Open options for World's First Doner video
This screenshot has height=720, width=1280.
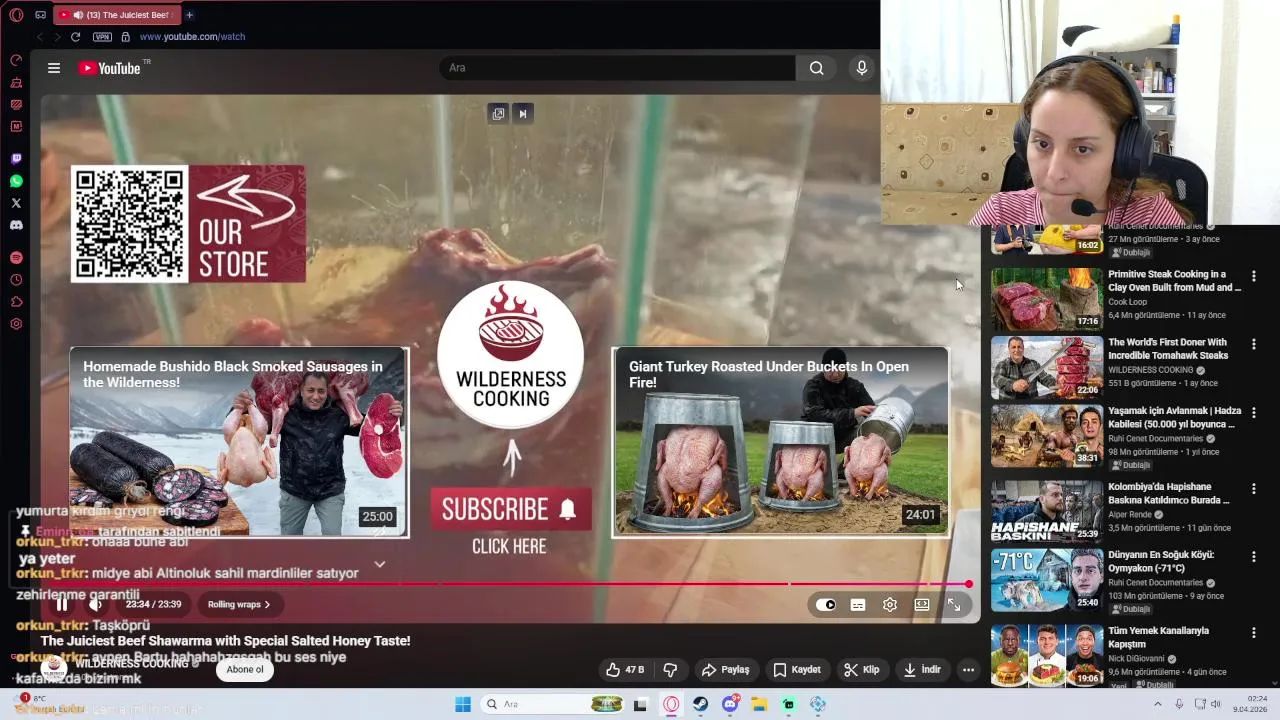click(1253, 344)
